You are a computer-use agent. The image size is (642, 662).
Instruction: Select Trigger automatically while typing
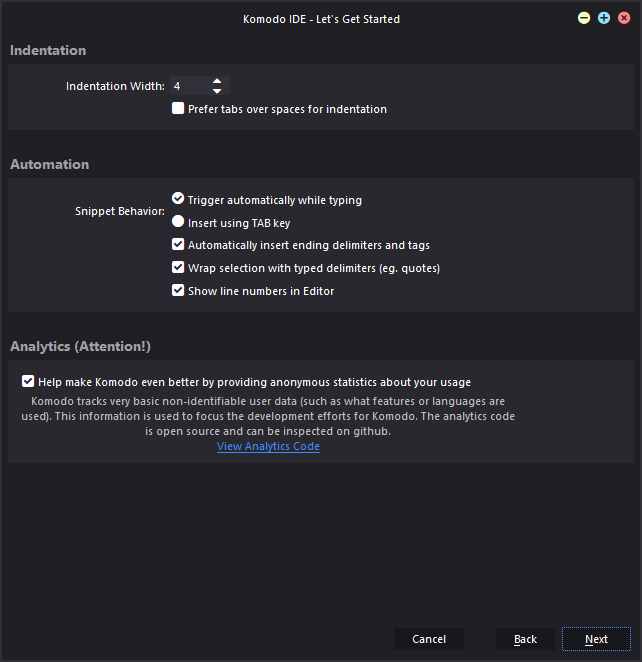tap(178, 199)
